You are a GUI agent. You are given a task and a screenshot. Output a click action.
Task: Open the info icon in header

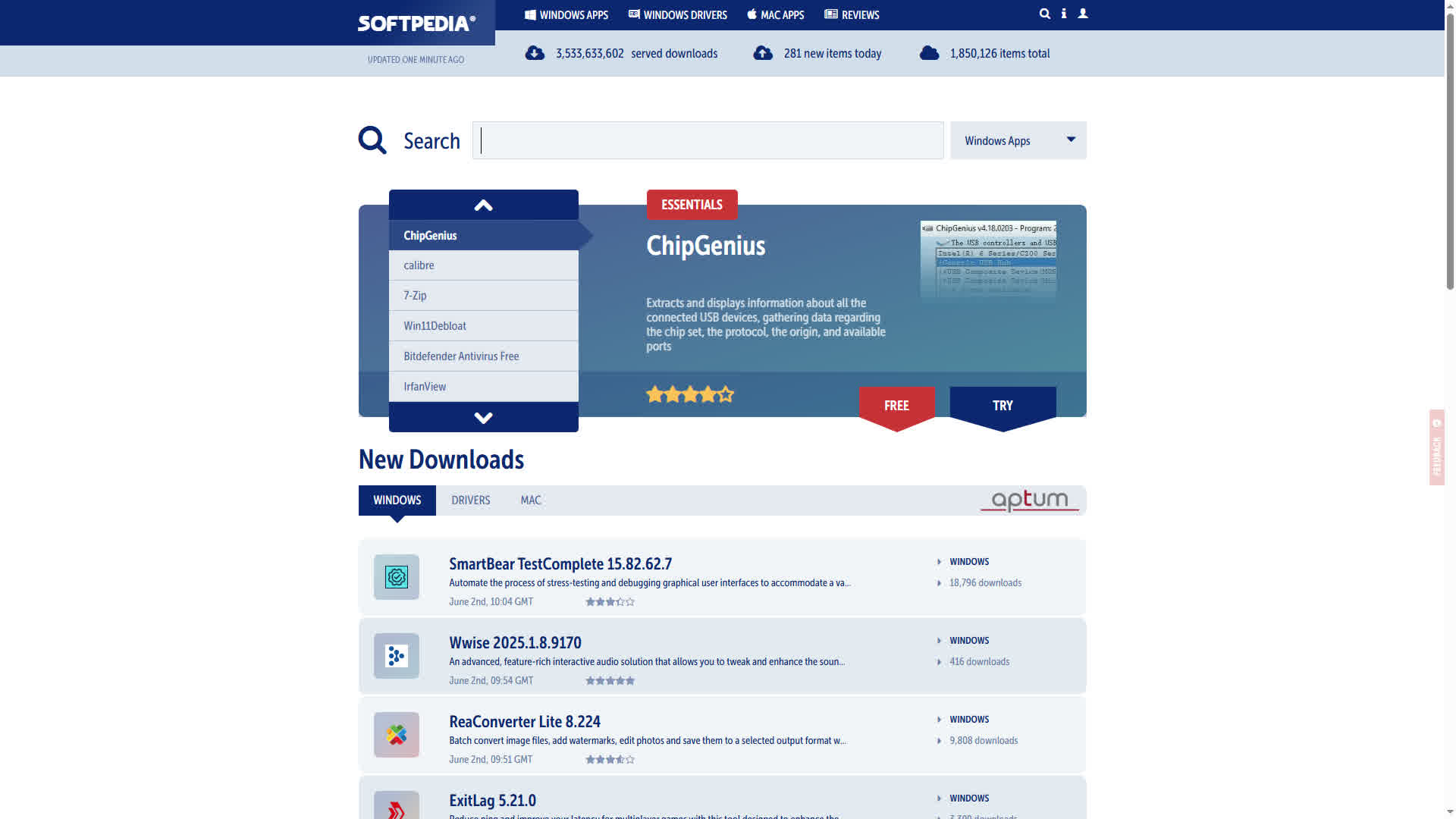(x=1064, y=14)
